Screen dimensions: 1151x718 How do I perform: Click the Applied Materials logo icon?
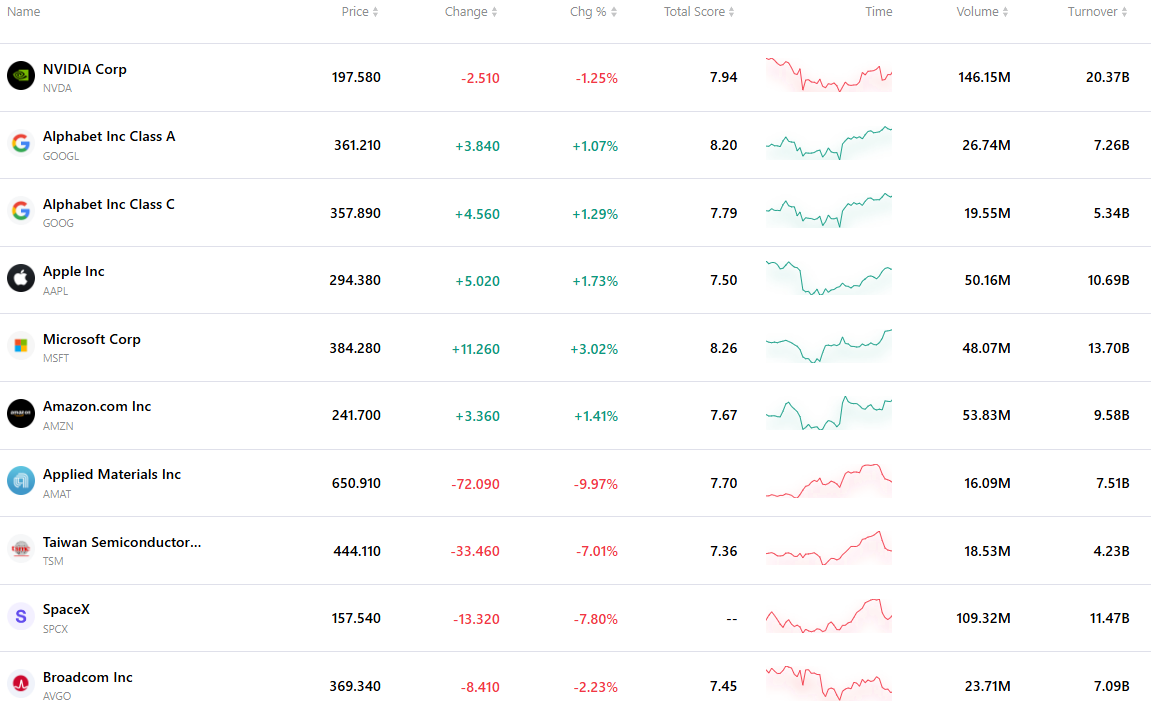click(x=21, y=481)
